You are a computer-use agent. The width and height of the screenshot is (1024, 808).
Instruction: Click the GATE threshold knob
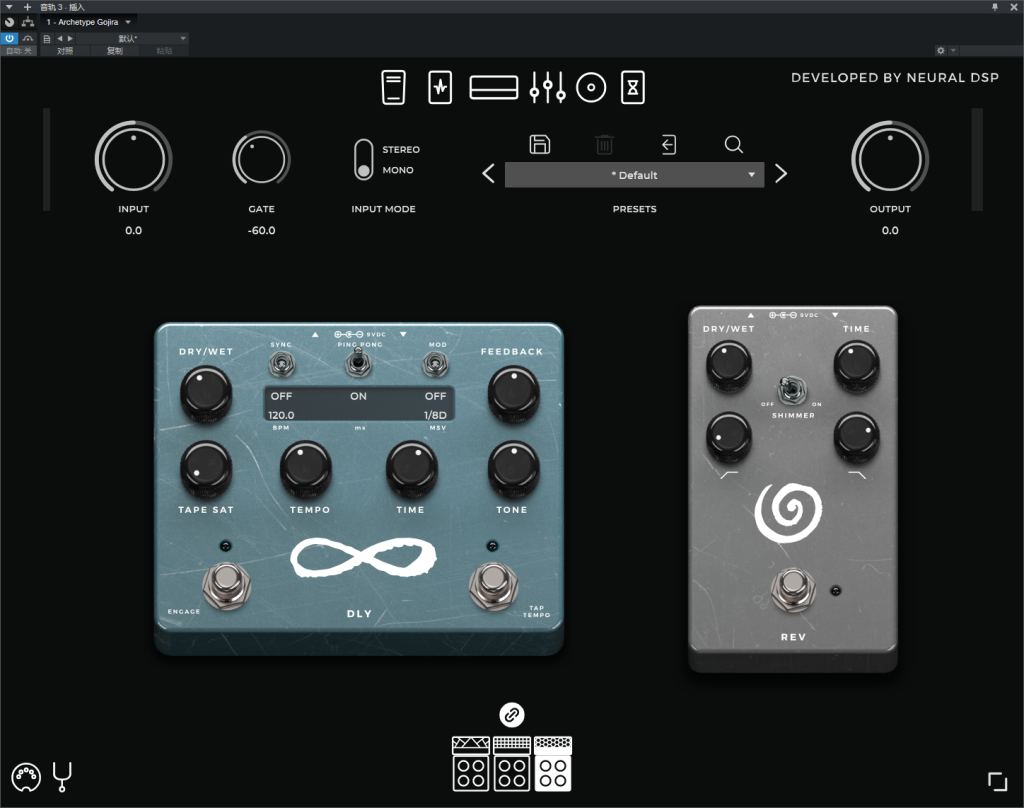(261, 159)
